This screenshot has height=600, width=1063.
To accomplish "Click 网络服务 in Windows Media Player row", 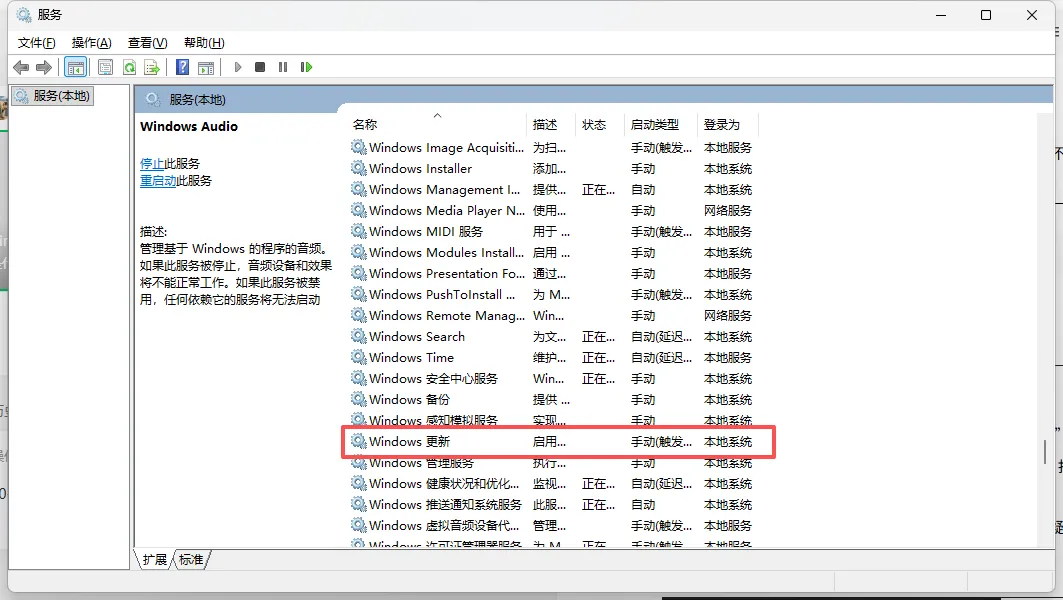I will (728, 211).
